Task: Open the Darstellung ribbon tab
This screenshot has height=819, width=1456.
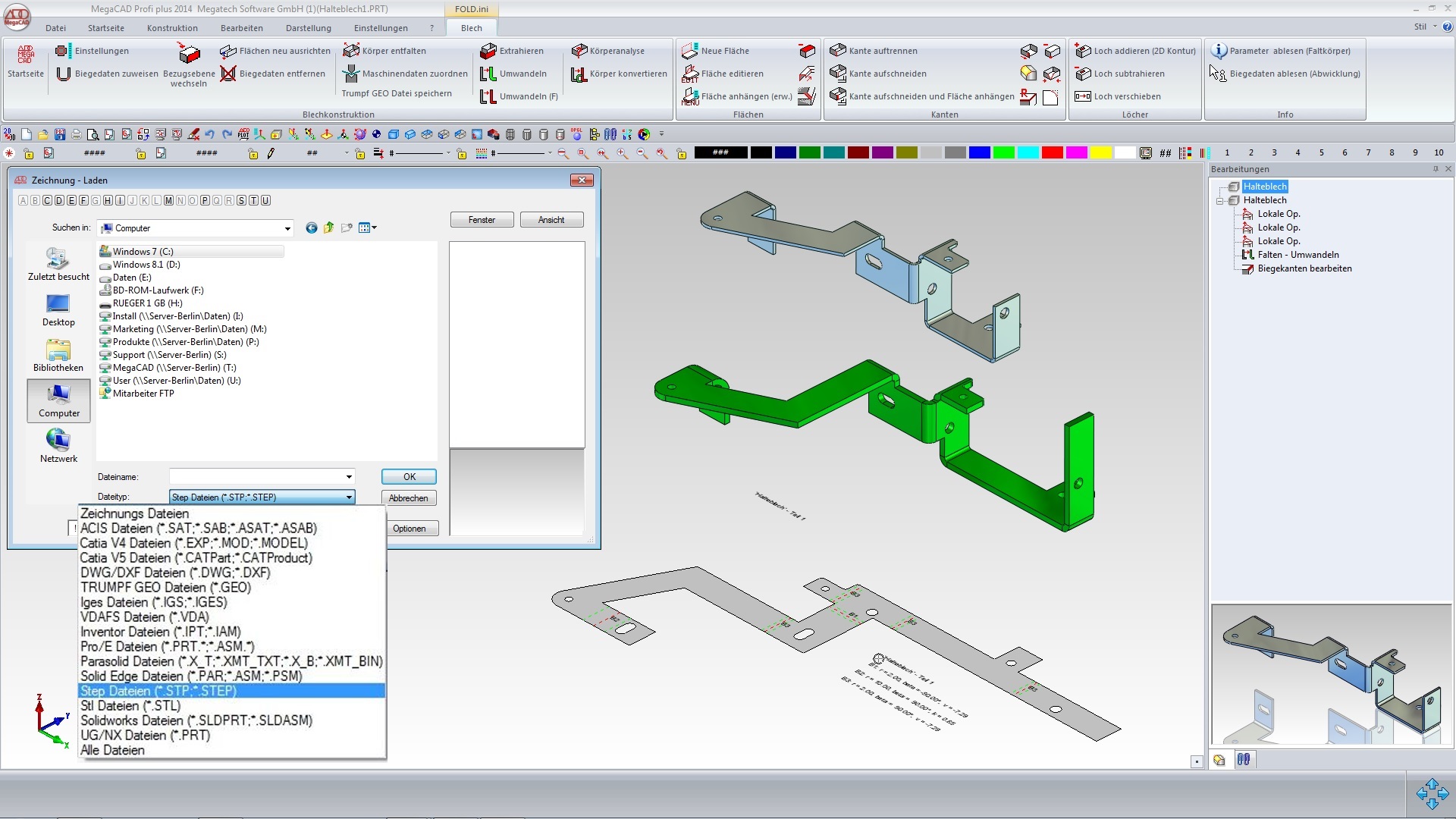Action: pyautogui.click(x=309, y=28)
